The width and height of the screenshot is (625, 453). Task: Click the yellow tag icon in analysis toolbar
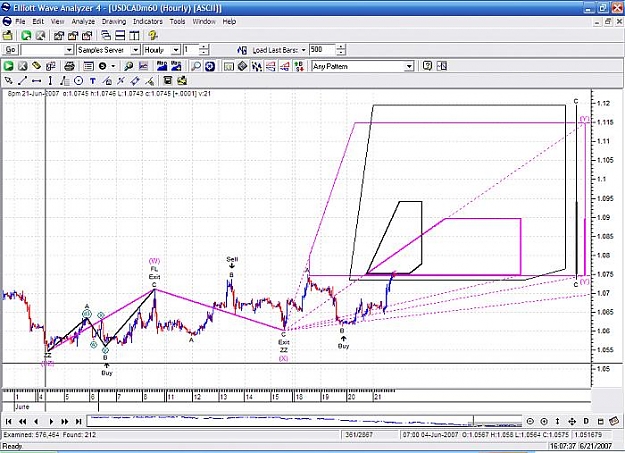37,66
